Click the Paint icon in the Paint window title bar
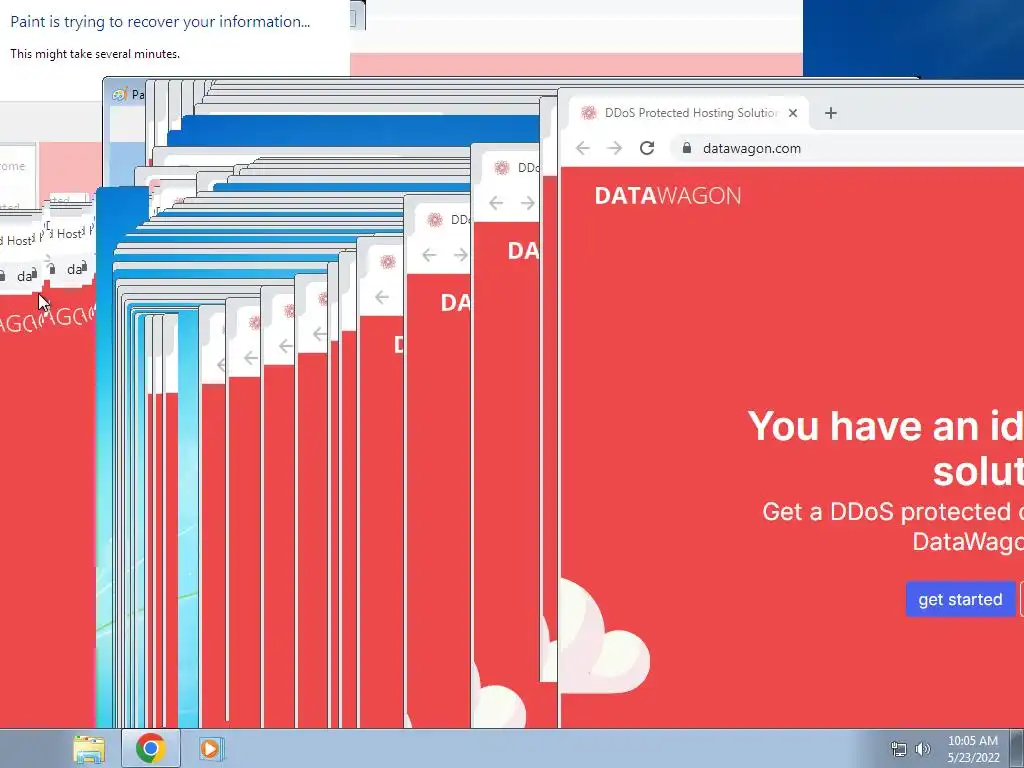1024x768 pixels. point(119,95)
